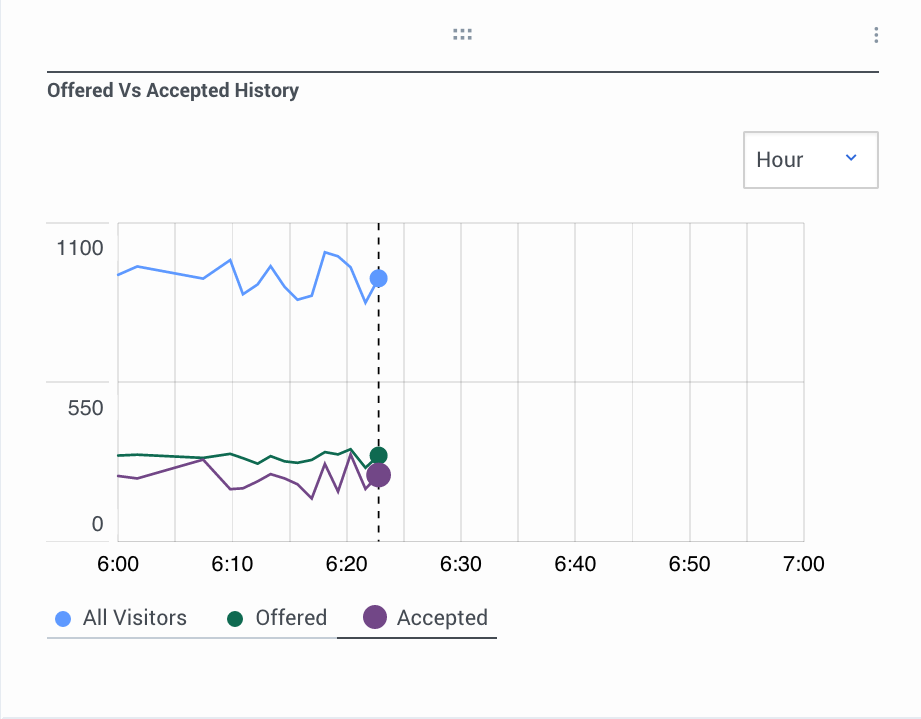Click the green Offered legend dot
The height and width of the screenshot is (719, 921).
(x=236, y=619)
